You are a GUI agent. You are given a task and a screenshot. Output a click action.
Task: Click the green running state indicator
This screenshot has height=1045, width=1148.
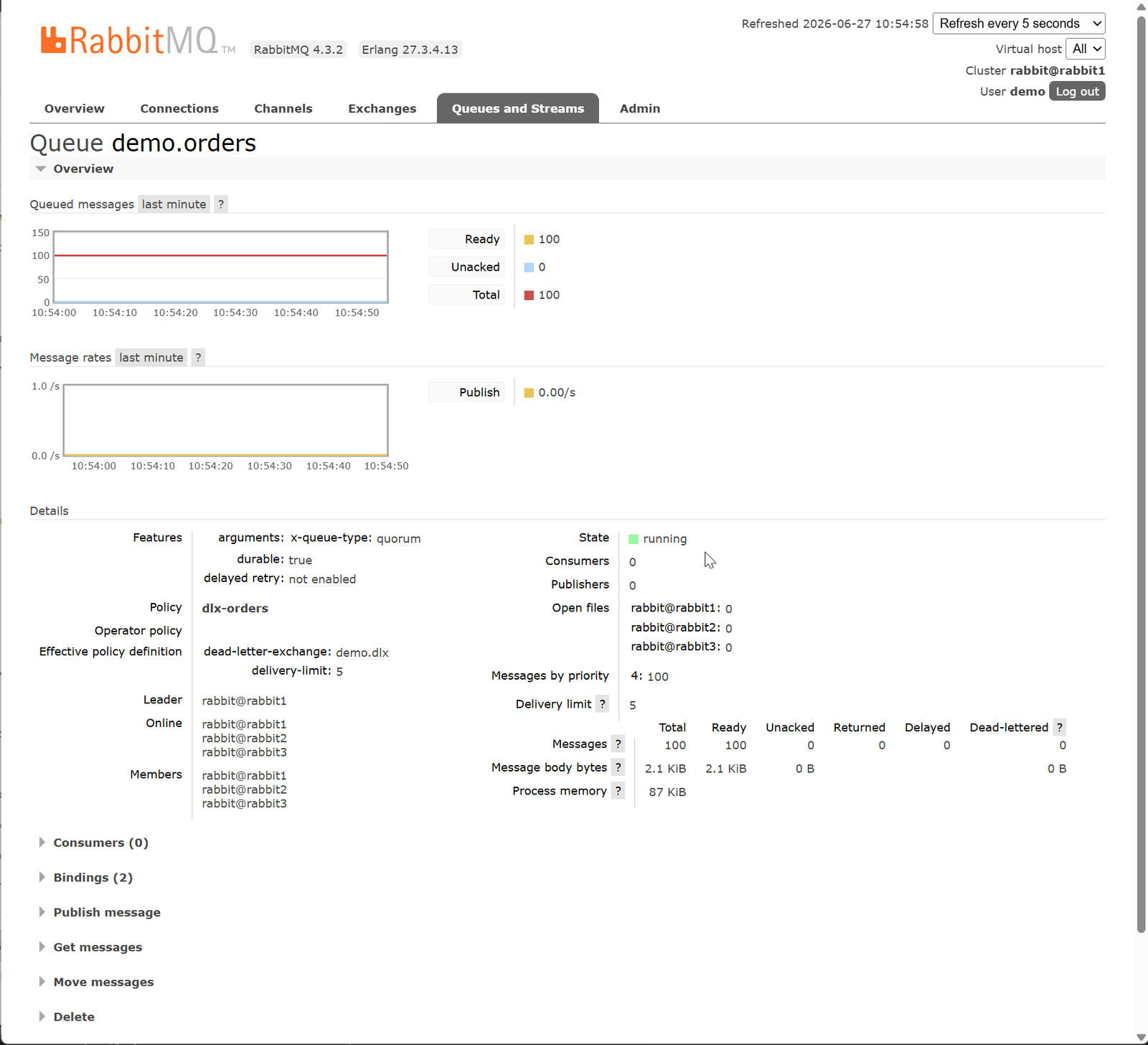pos(634,539)
